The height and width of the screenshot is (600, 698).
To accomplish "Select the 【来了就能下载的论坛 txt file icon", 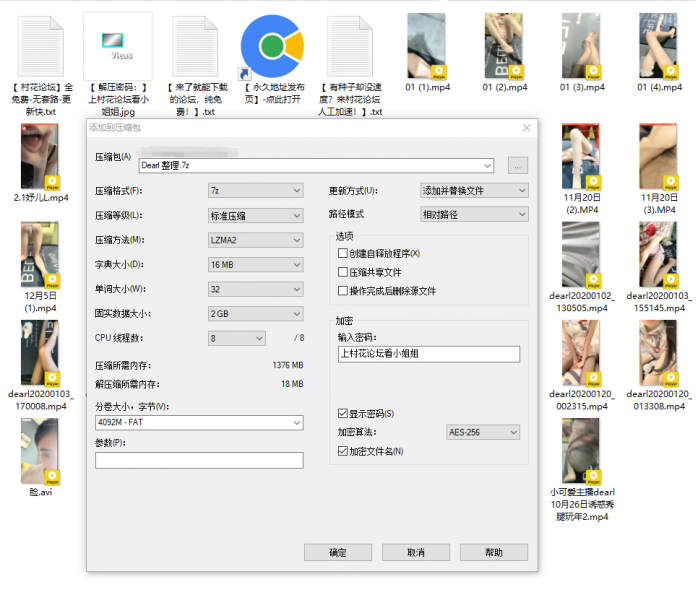I will 195,46.
